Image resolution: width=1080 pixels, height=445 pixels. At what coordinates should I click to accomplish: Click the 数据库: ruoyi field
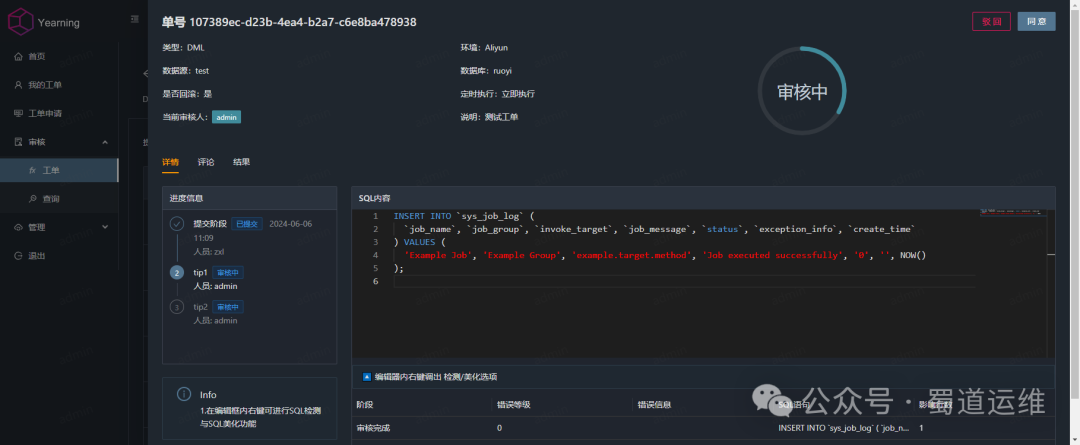pos(486,70)
